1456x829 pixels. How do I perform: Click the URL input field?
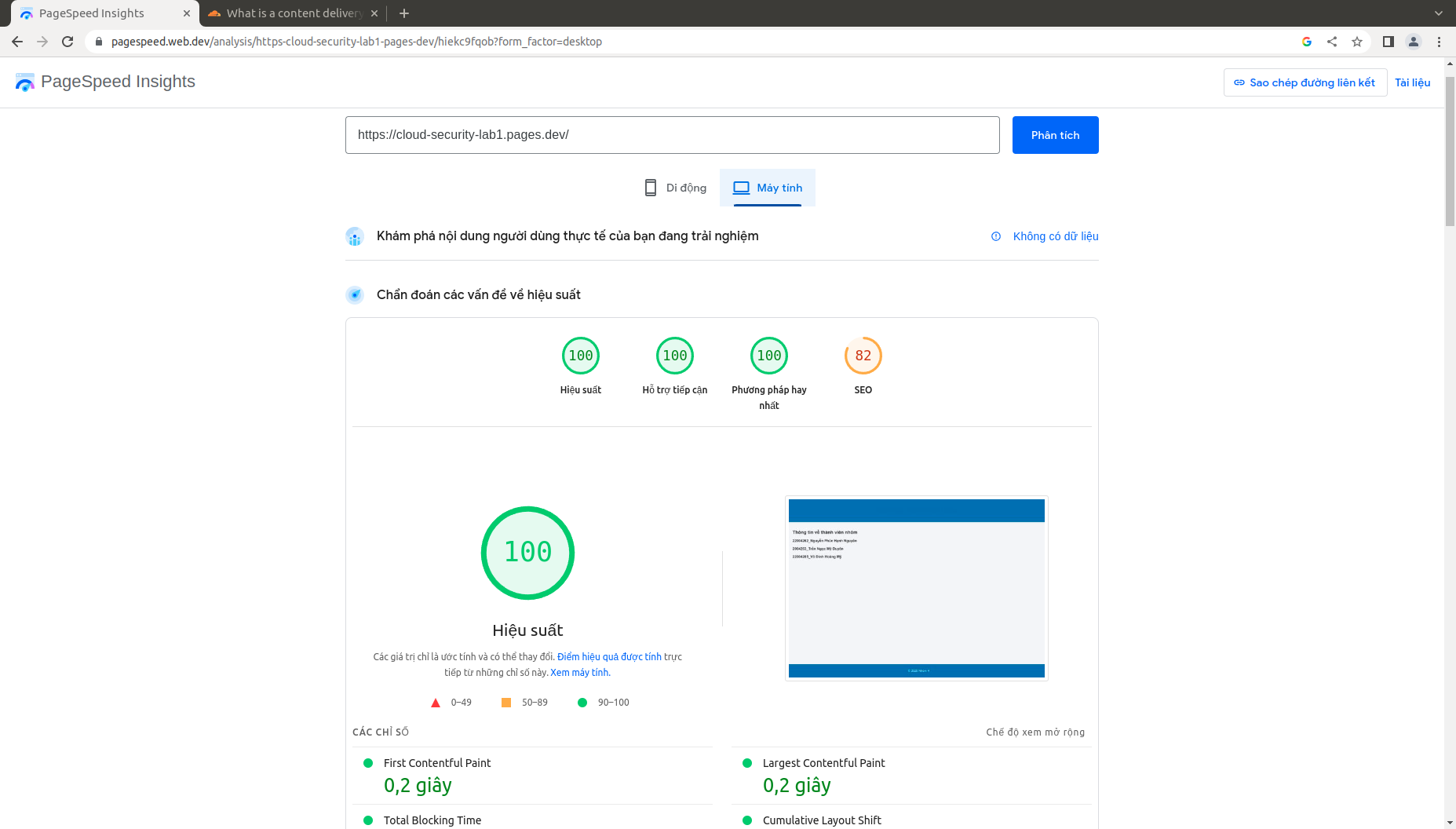point(672,135)
